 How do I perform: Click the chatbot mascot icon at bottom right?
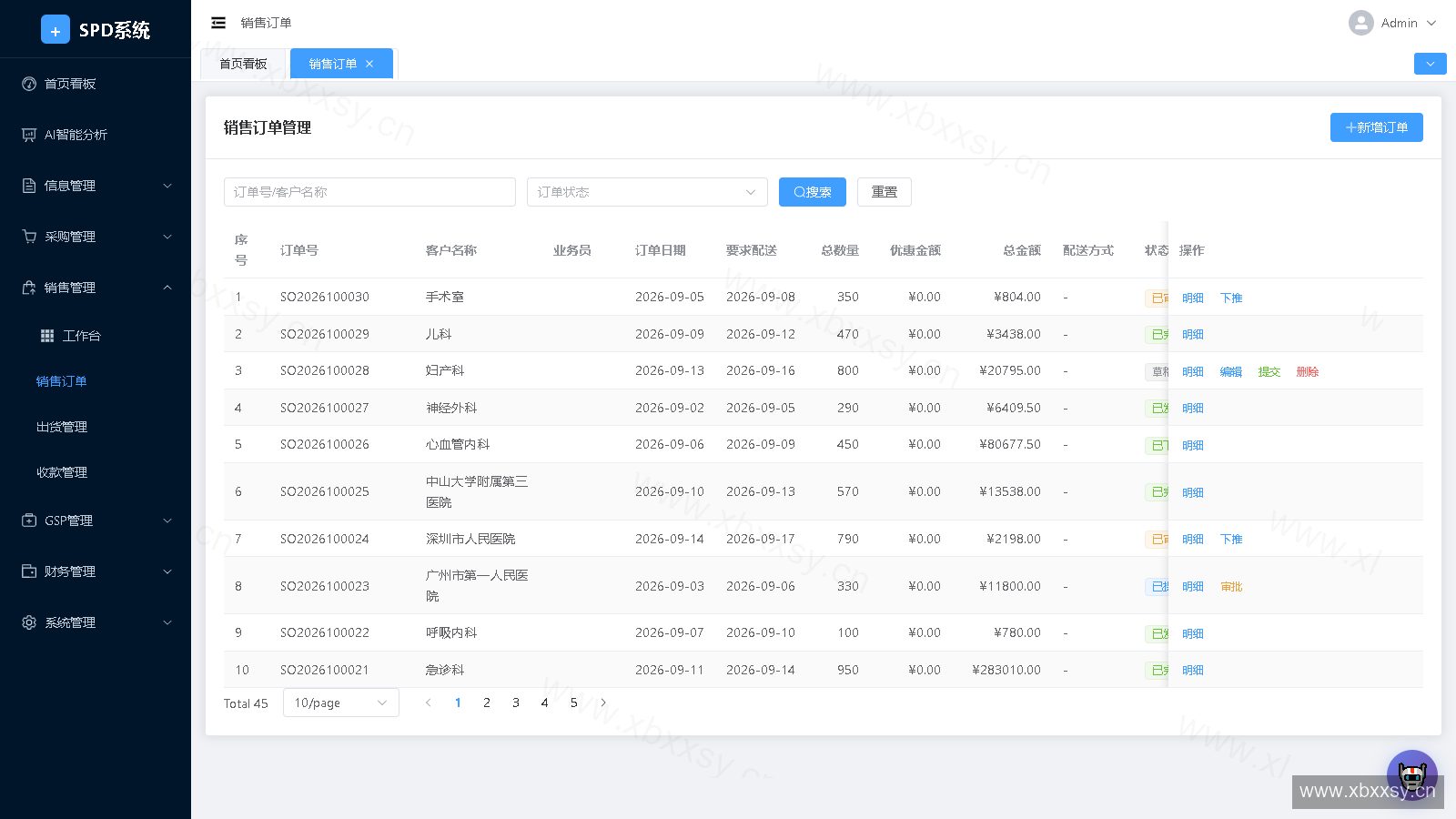click(x=1411, y=774)
